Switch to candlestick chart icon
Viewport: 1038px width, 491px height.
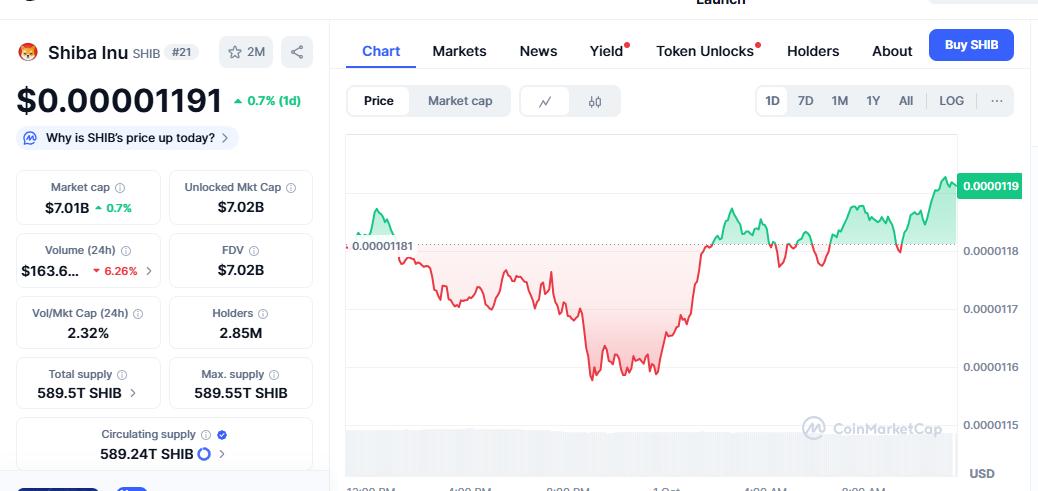pos(595,101)
